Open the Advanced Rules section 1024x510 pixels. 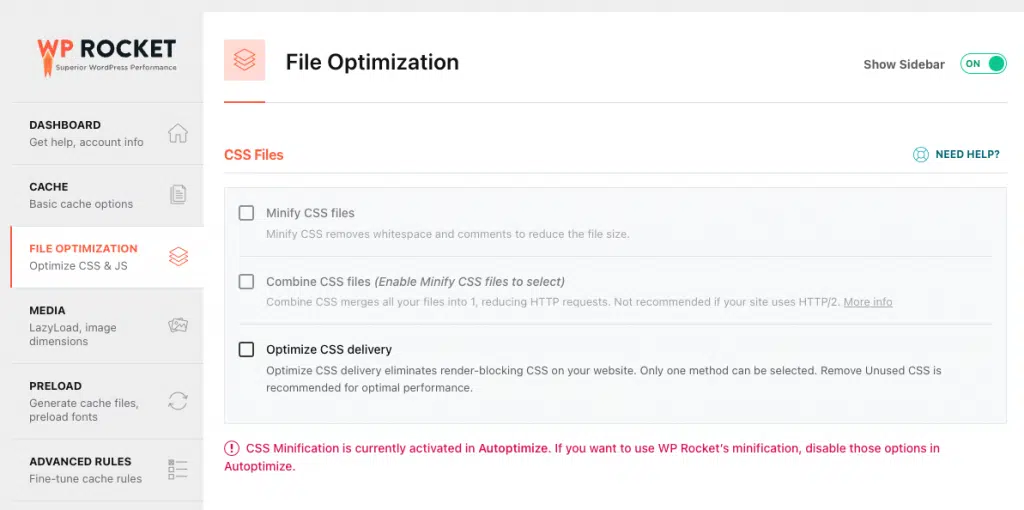point(108,470)
